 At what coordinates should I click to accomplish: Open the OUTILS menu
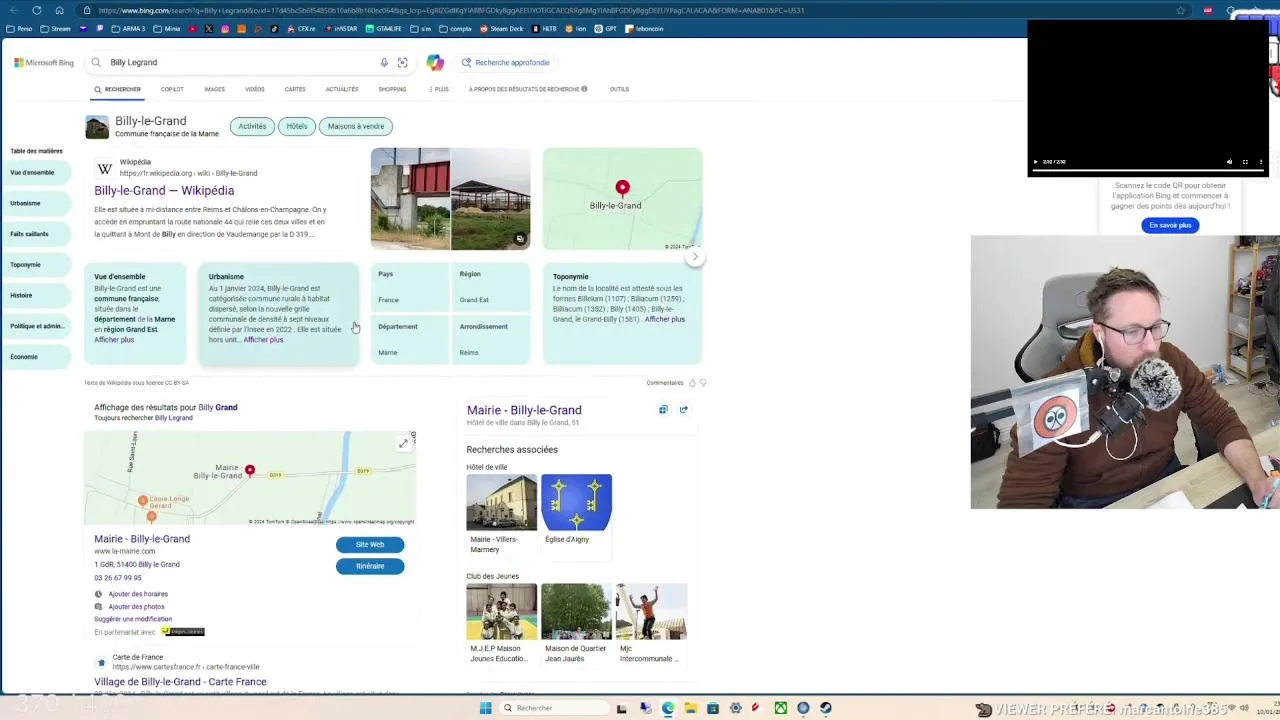click(619, 89)
